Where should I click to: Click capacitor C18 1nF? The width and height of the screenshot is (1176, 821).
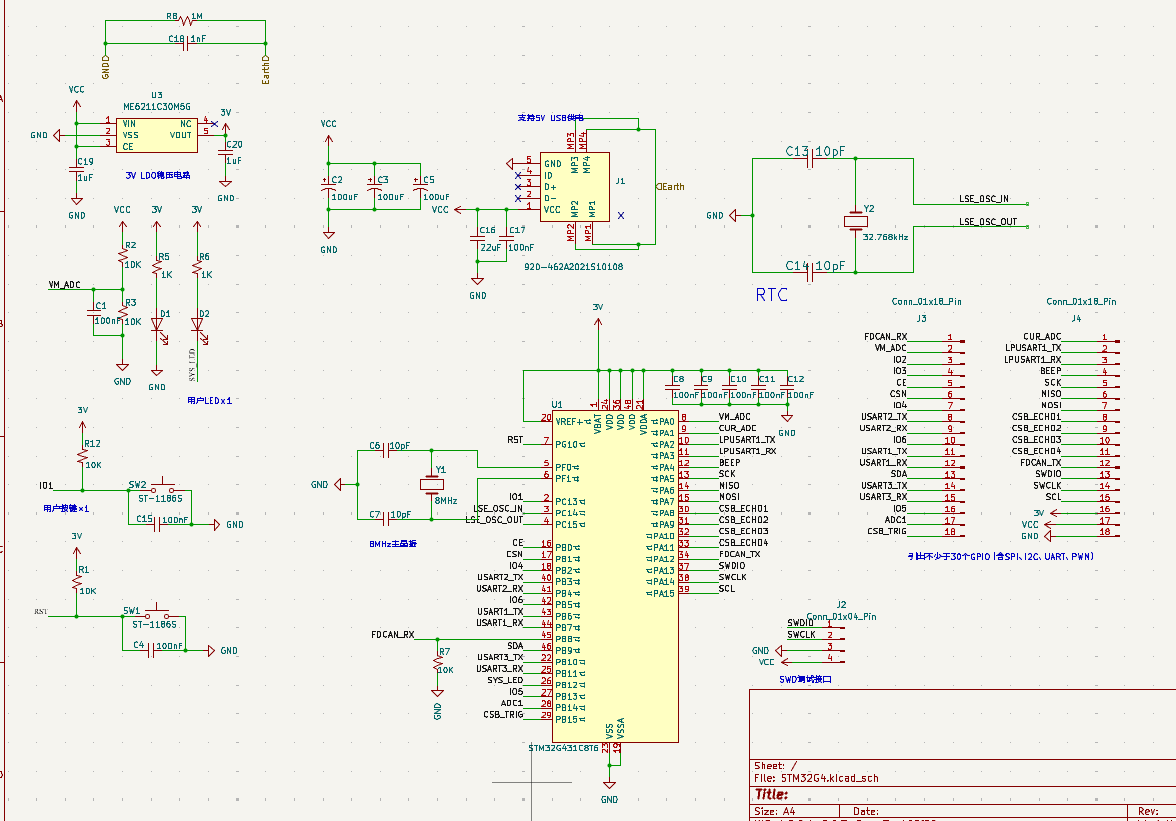click(185, 42)
